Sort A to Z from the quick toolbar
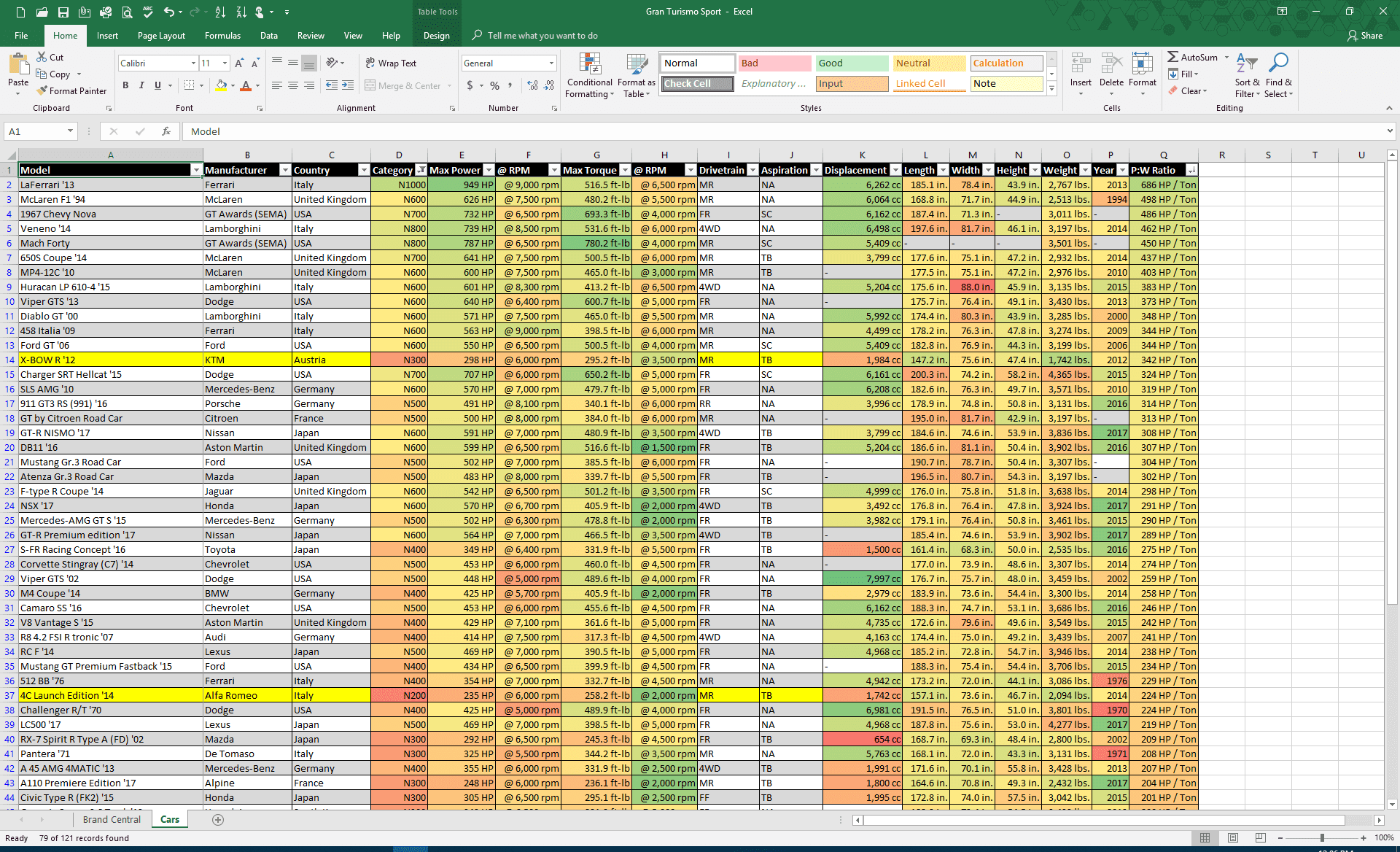This screenshot has width=1400, height=852. [220, 12]
